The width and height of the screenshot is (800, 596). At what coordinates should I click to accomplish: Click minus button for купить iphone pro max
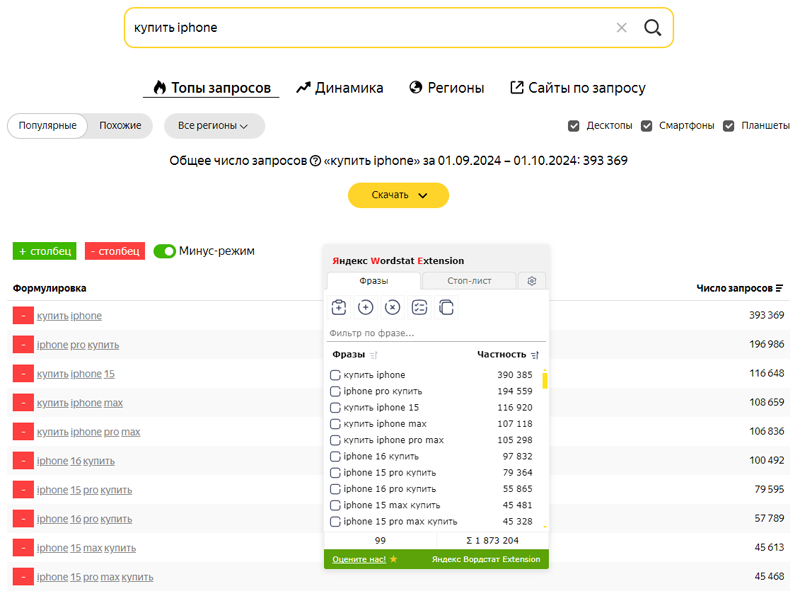pos(23,432)
